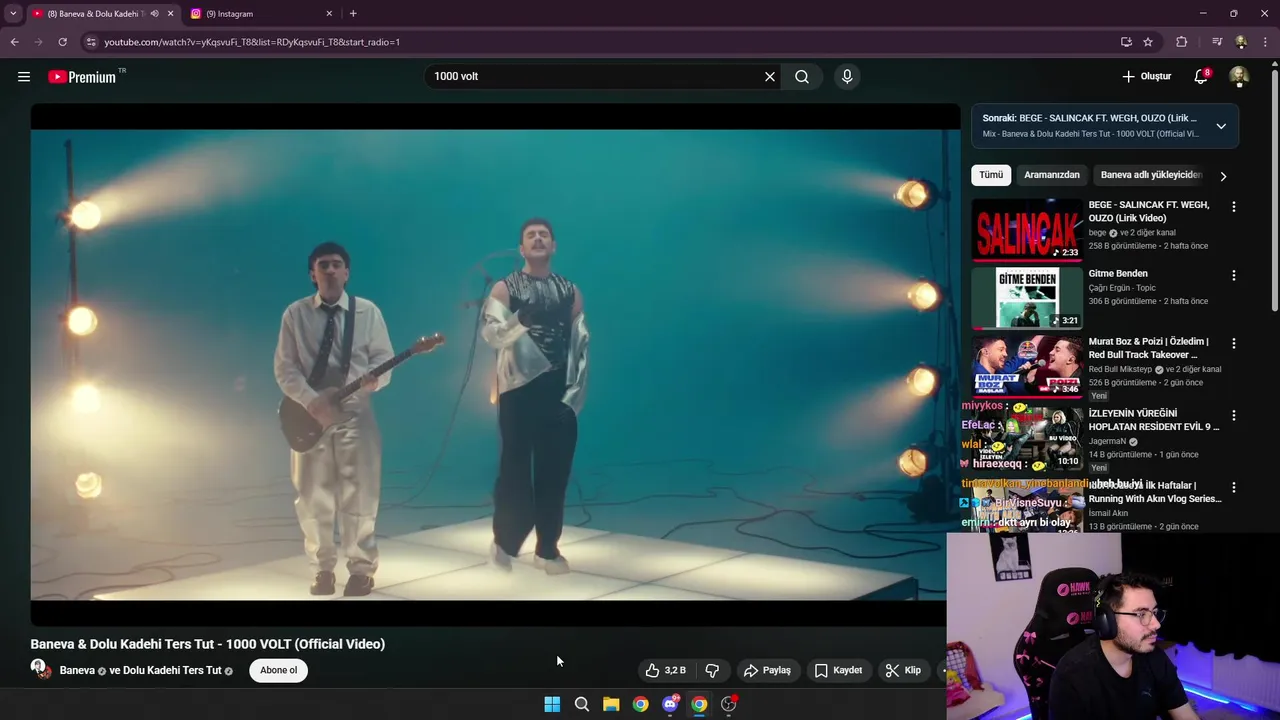The image size is (1280, 720).
Task: Select Baneva adlı yükleyiciden chip
Action: 1150,175
